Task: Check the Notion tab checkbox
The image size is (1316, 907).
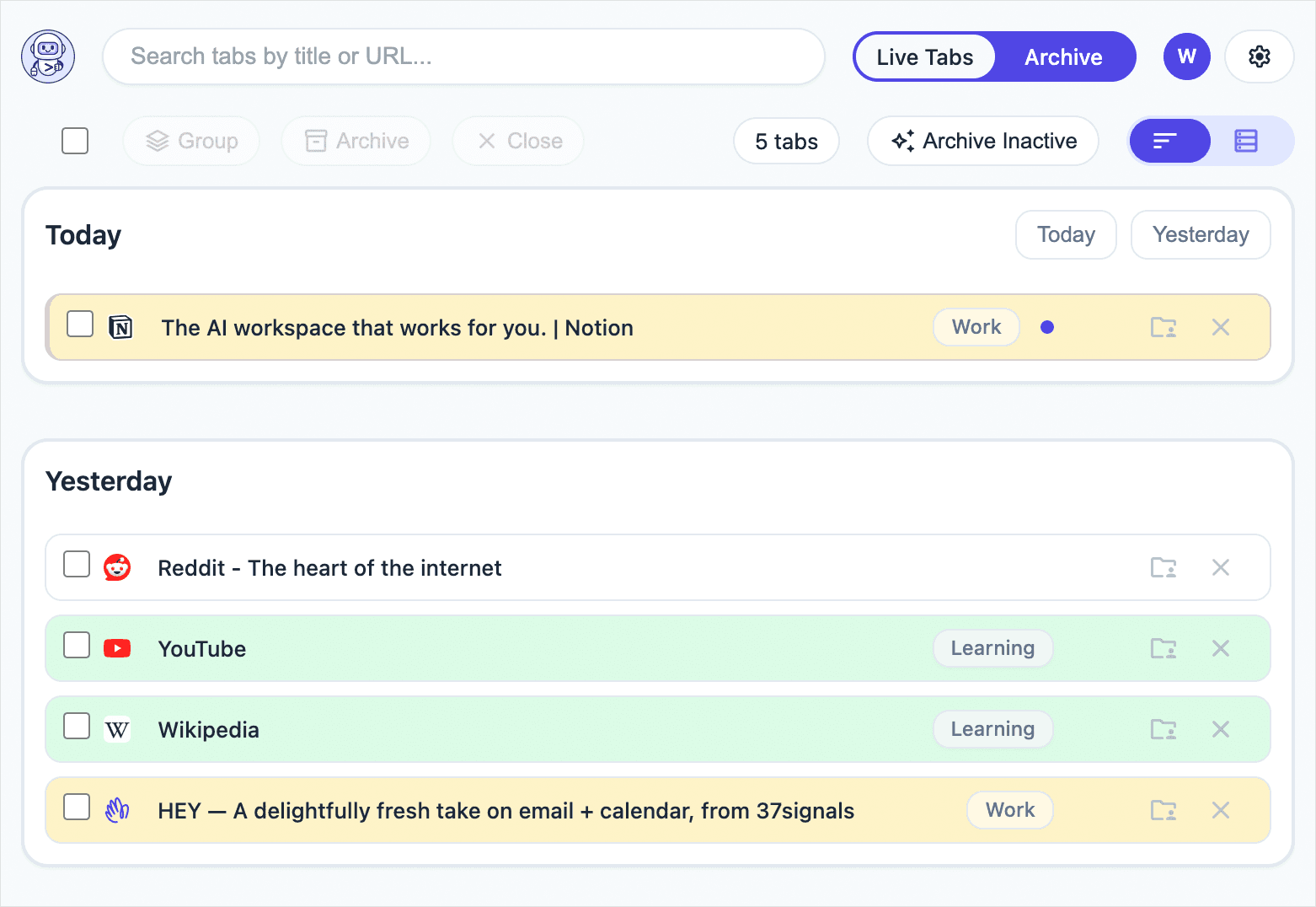Action: (80, 324)
